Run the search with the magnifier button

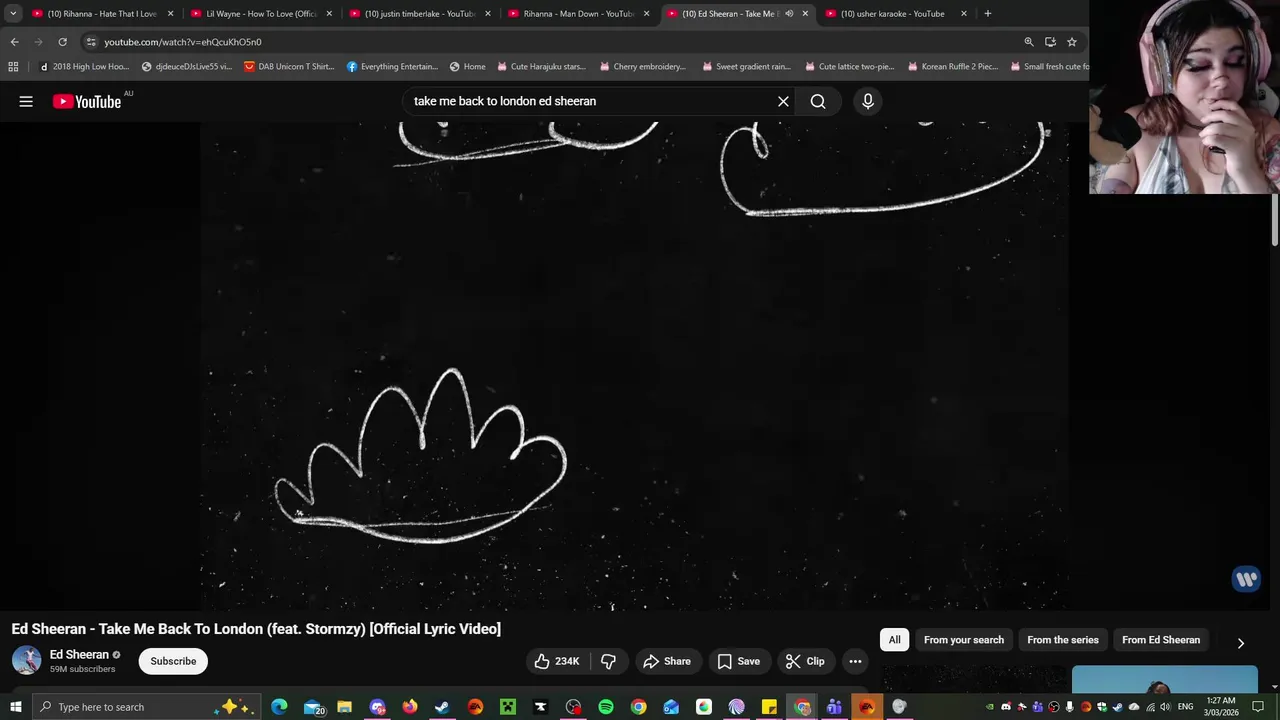818,101
